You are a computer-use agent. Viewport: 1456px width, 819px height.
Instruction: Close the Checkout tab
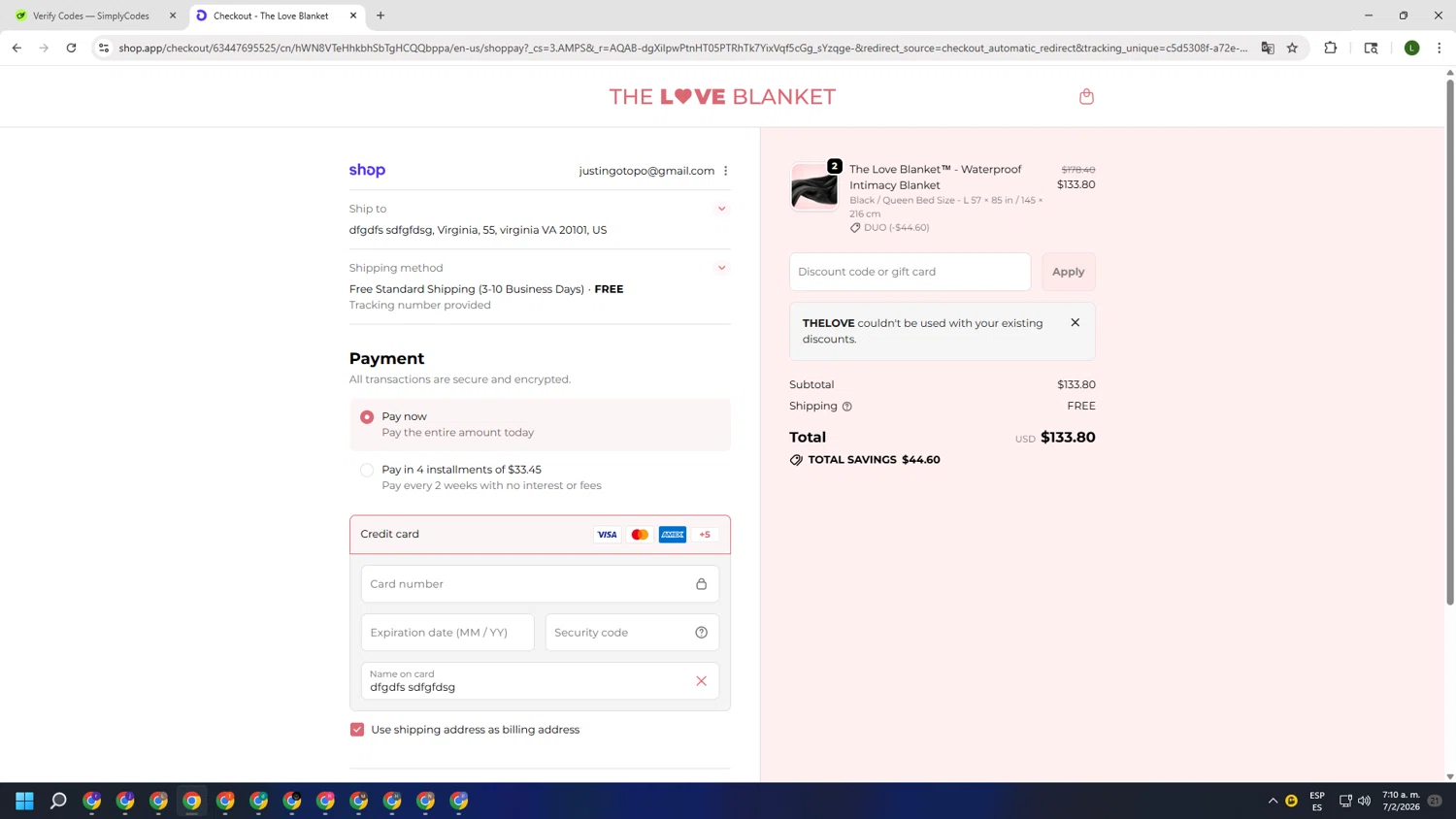click(x=353, y=16)
